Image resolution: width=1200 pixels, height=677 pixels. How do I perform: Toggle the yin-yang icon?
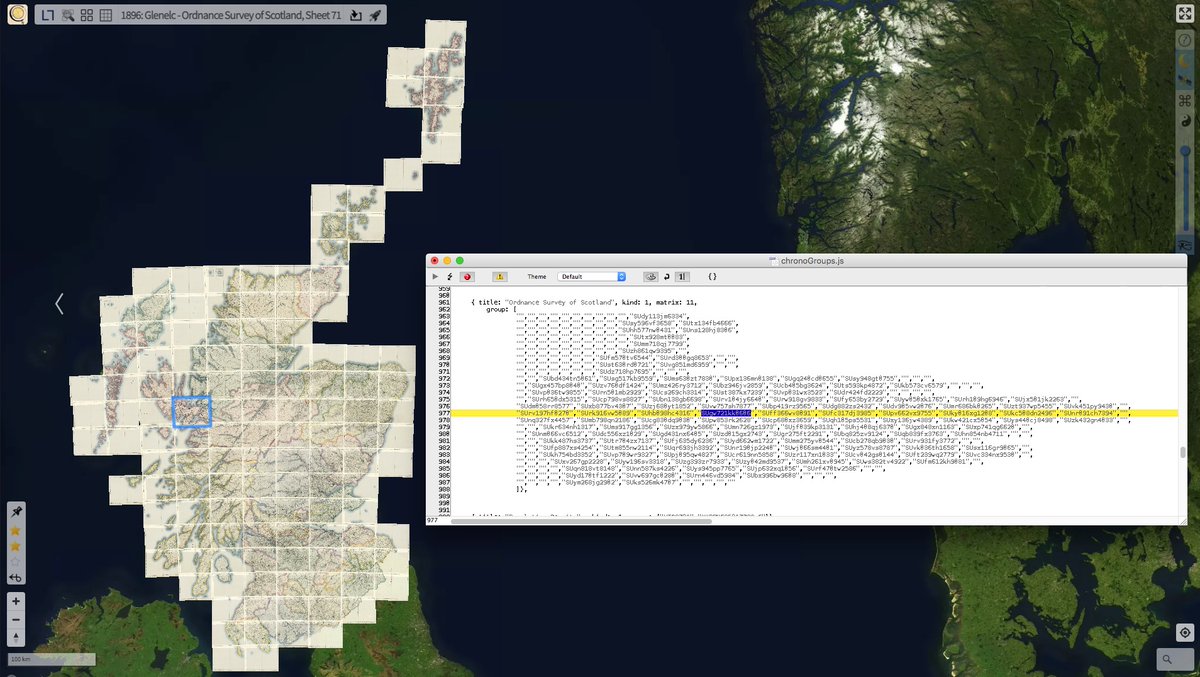tap(1185, 121)
